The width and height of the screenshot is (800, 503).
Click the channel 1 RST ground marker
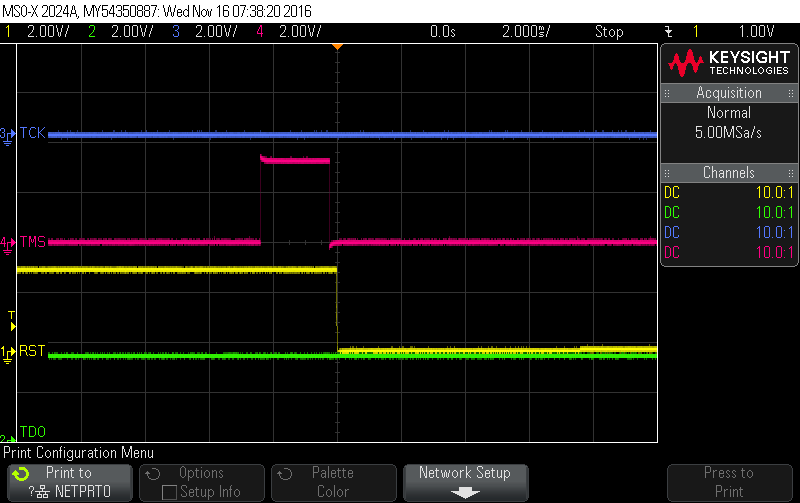click(8, 354)
